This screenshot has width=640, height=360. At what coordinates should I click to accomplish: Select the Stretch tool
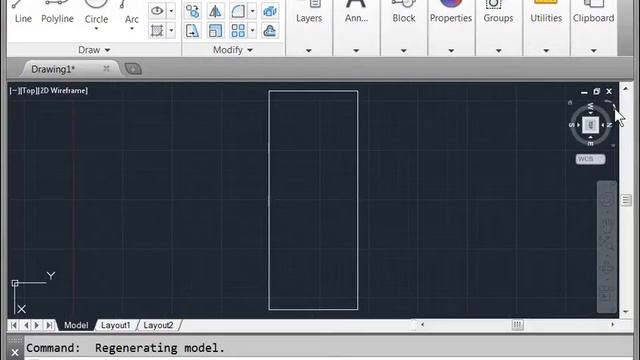pos(192,31)
